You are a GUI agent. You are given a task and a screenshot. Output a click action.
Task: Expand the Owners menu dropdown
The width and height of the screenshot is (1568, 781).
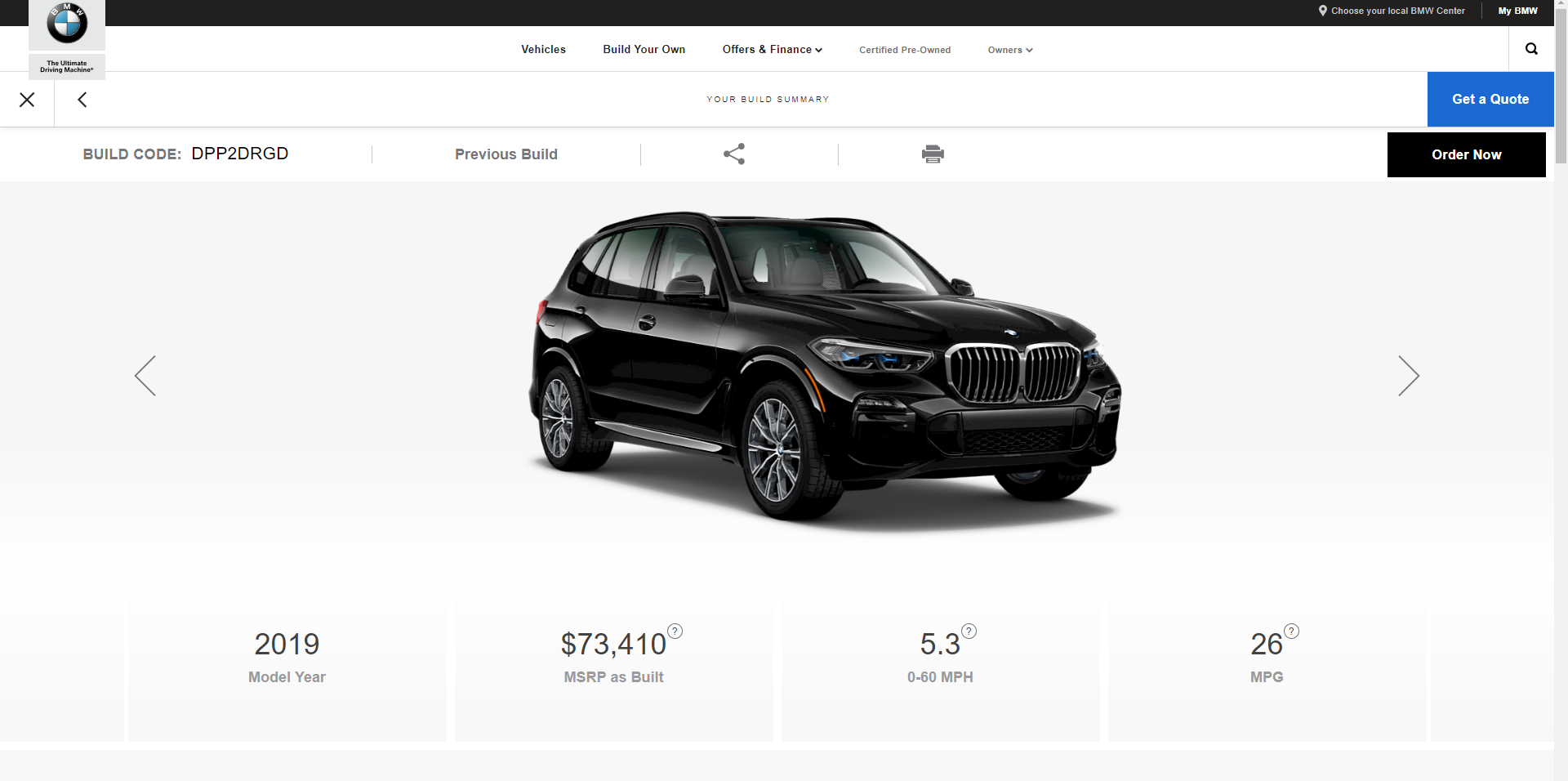pyautogui.click(x=1010, y=50)
